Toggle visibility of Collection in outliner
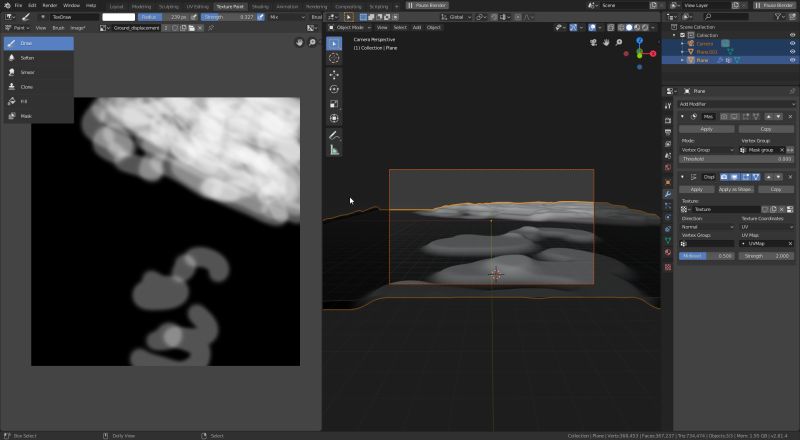Screen dimensions: 800x440 click(792, 36)
